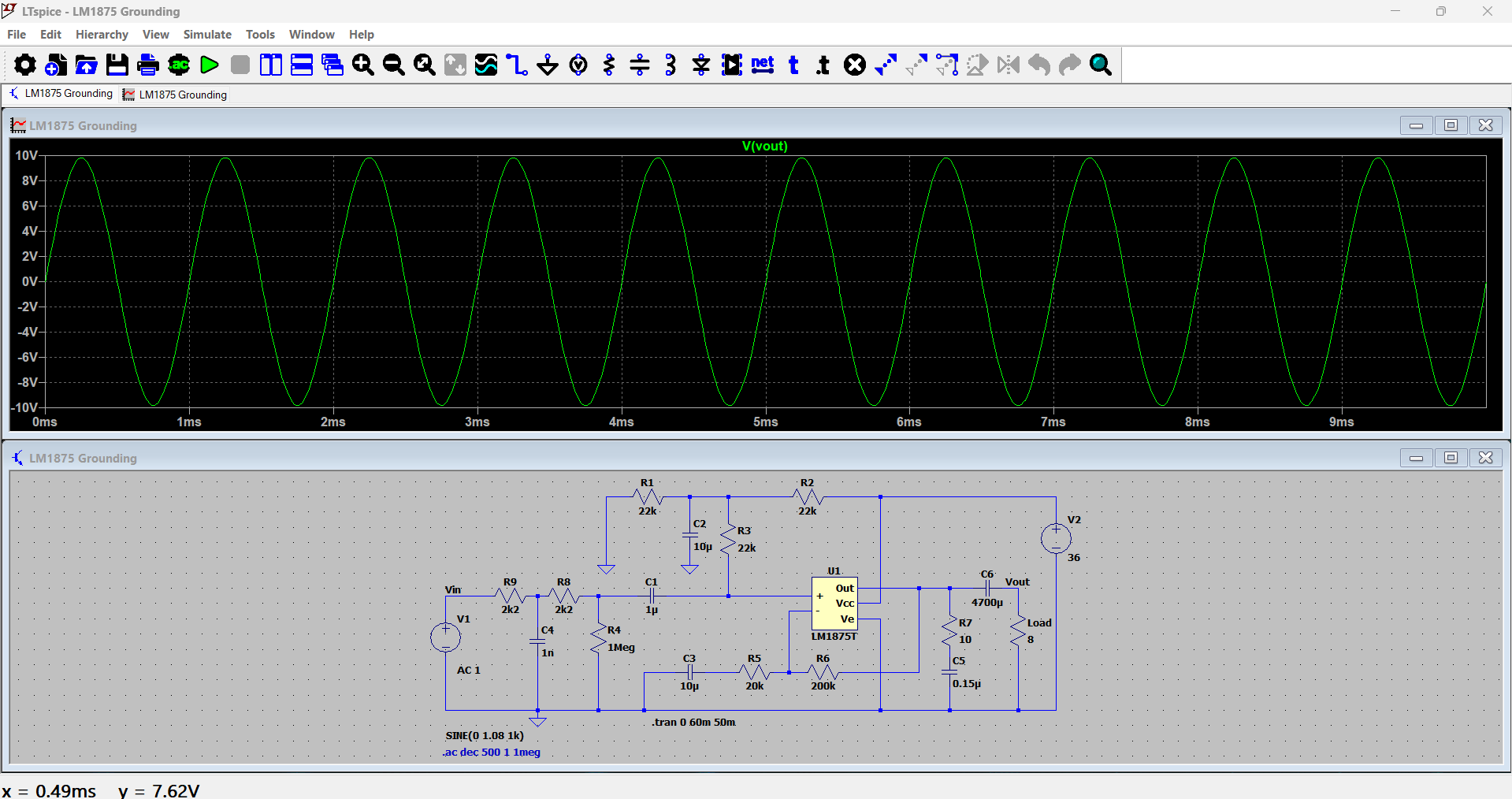This screenshot has width=1512, height=799.
Task: Select the draw wire tool
Action: coord(517,65)
